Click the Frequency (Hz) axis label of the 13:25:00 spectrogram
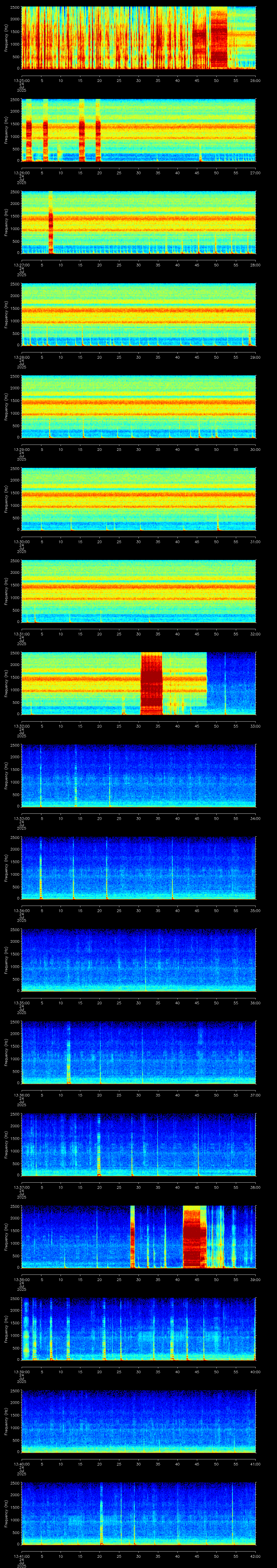Image resolution: width=277 pixels, height=1568 pixels. coord(6,38)
